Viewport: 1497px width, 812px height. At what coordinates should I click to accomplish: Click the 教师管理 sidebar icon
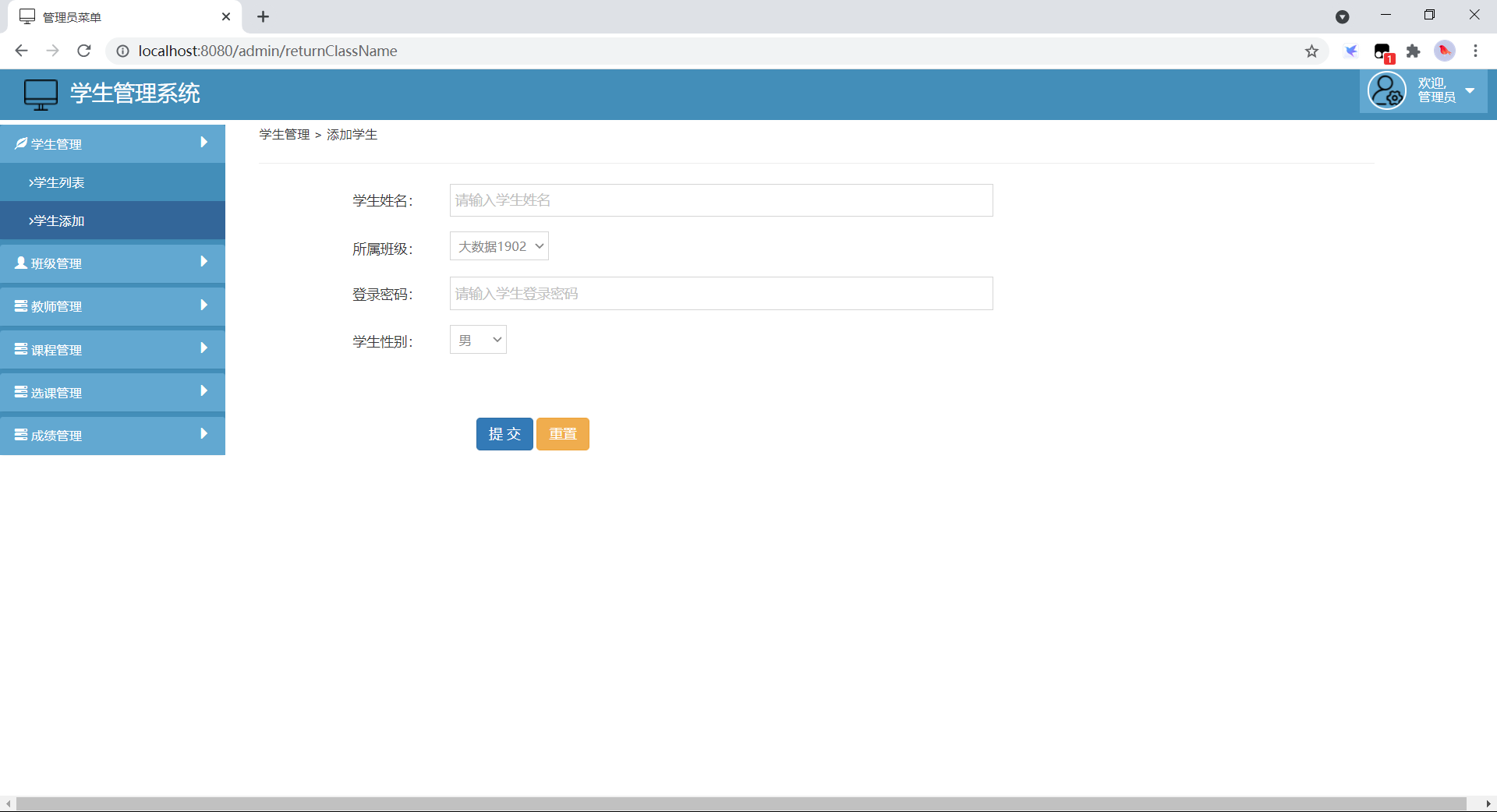point(21,306)
